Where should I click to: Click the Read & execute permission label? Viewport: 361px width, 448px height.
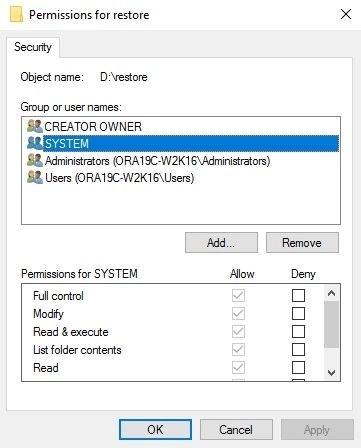tap(71, 332)
